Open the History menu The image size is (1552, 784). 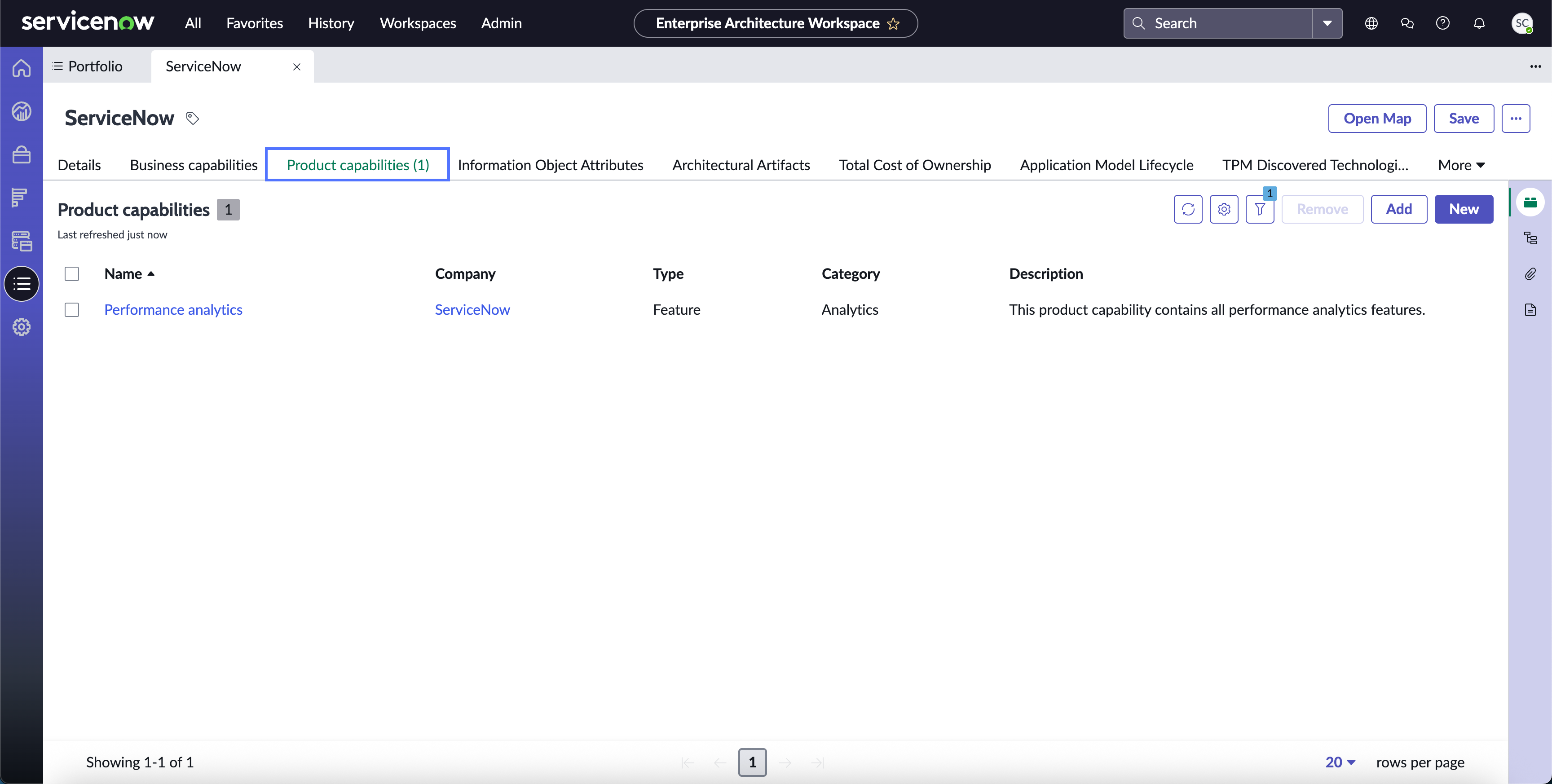point(331,23)
